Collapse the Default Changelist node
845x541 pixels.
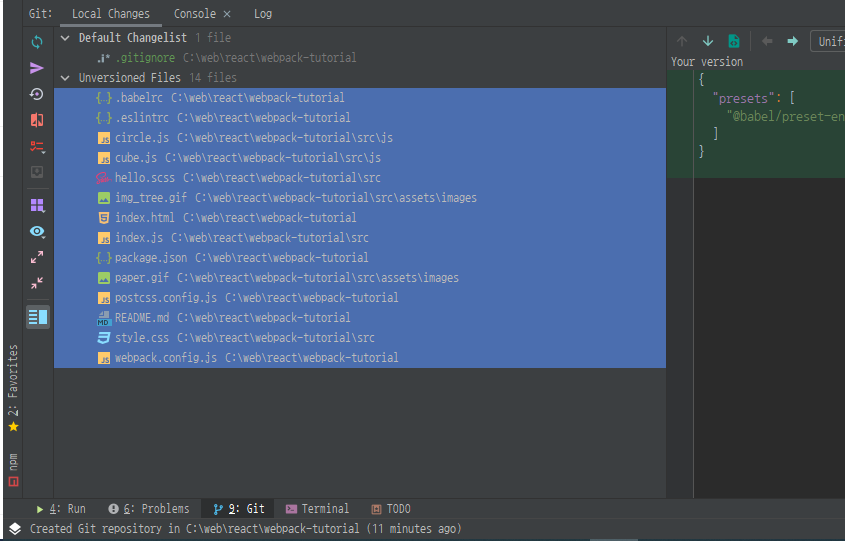pyautogui.click(x=65, y=38)
